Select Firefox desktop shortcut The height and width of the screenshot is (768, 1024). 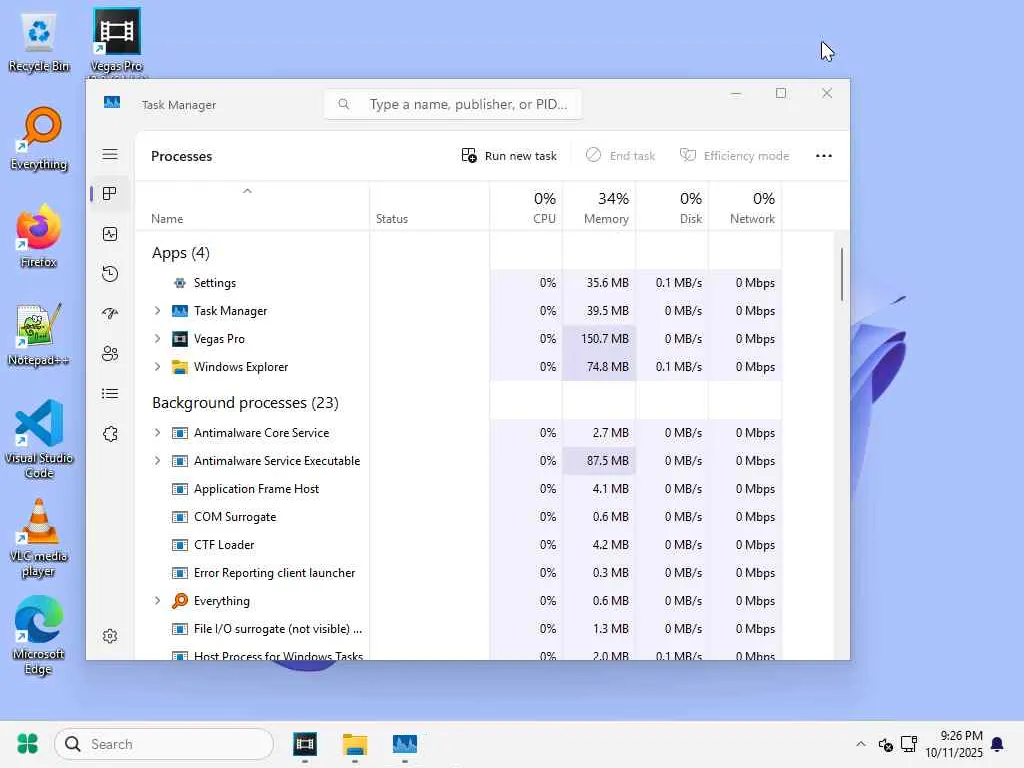click(x=39, y=236)
